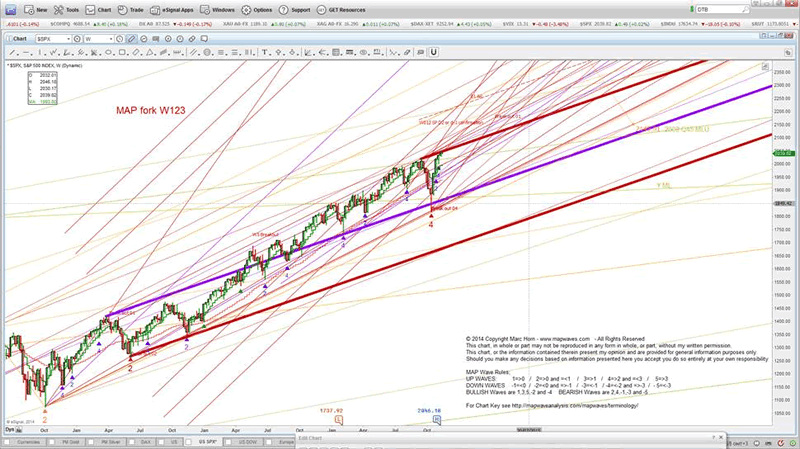Screen dimensions: 800x449
Task: Click the 1737.92 time marker flag
Action: (338, 419)
